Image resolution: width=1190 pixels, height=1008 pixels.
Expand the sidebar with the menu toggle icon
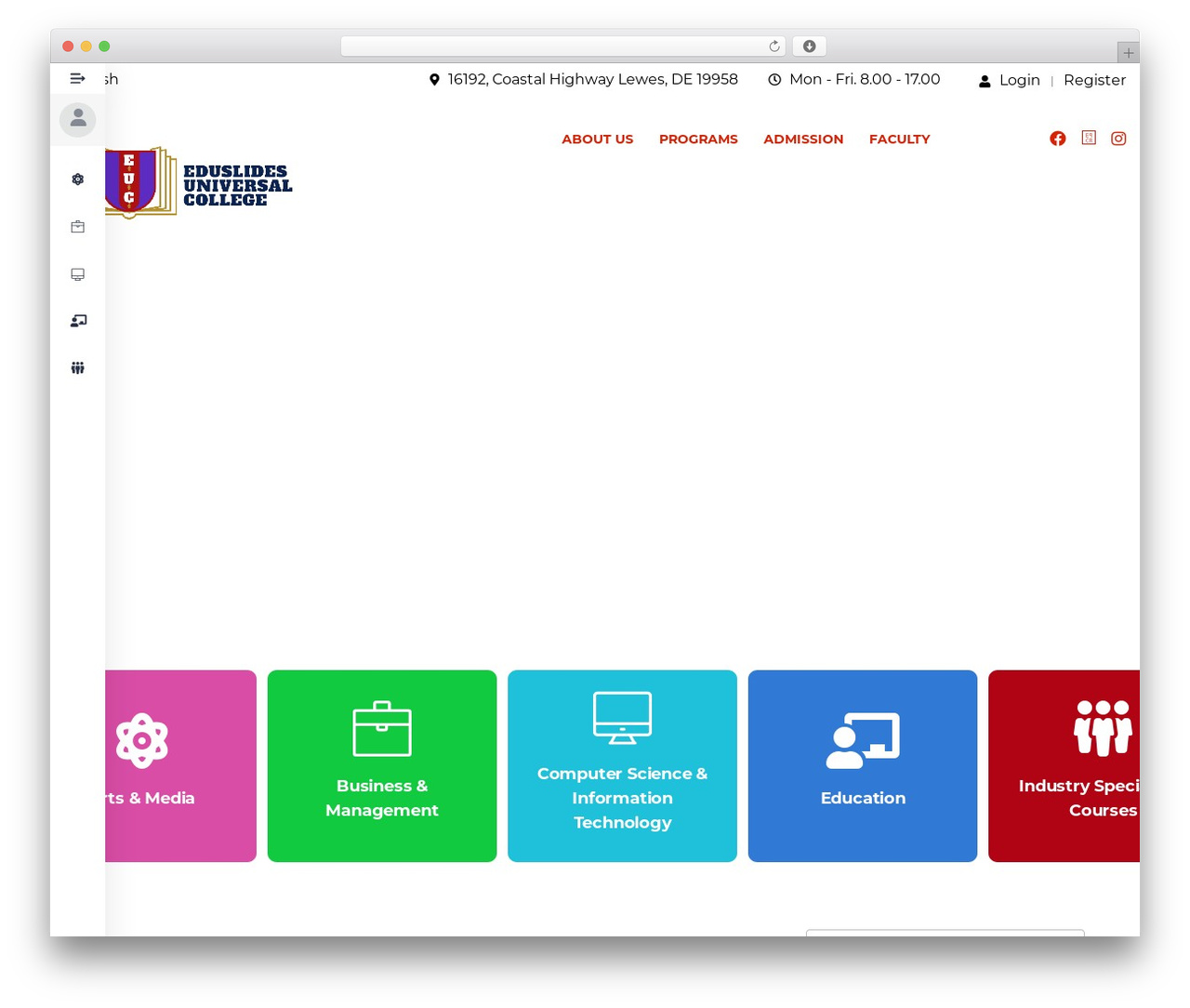(78, 79)
